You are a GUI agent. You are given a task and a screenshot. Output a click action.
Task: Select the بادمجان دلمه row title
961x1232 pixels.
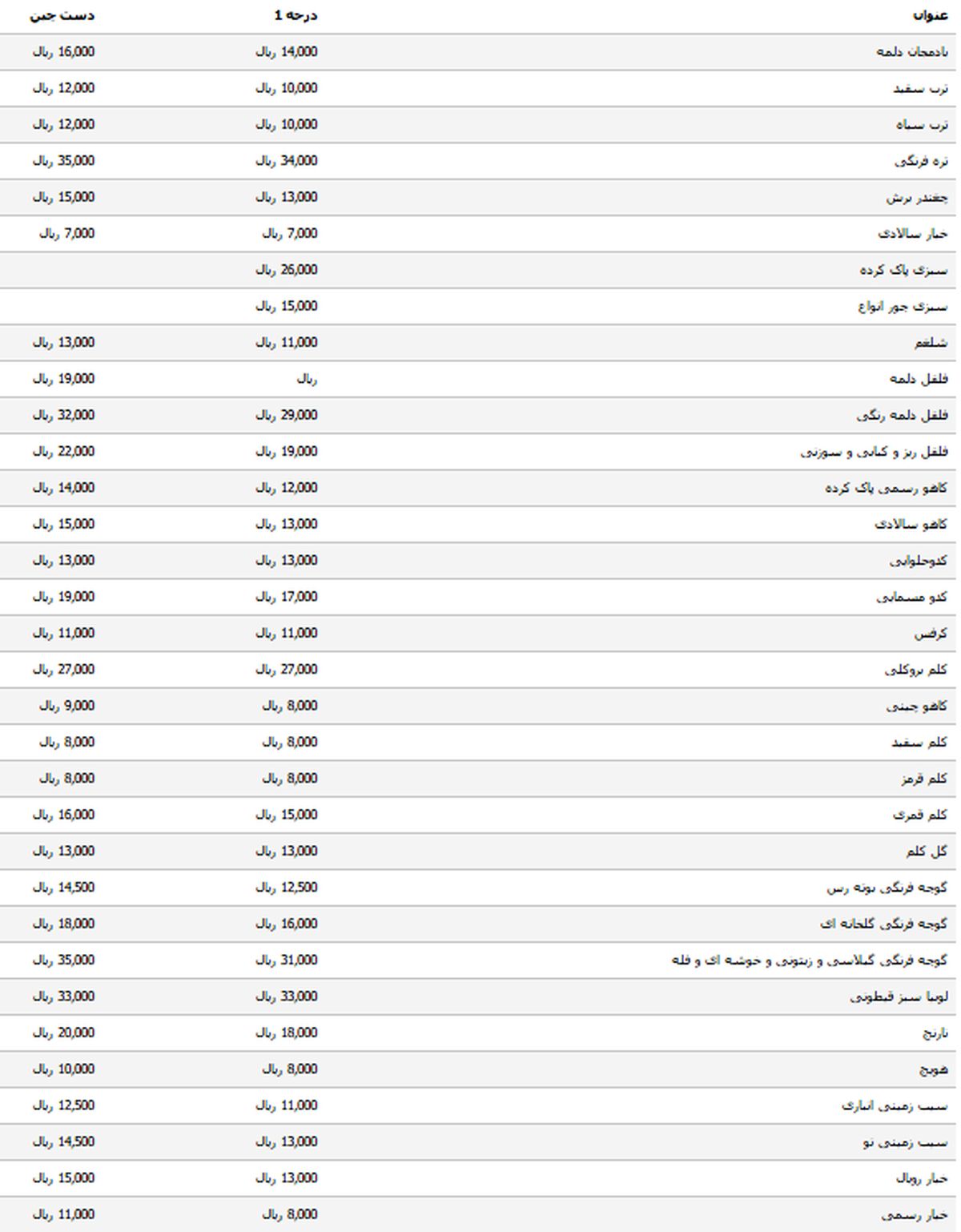pyautogui.click(x=912, y=52)
